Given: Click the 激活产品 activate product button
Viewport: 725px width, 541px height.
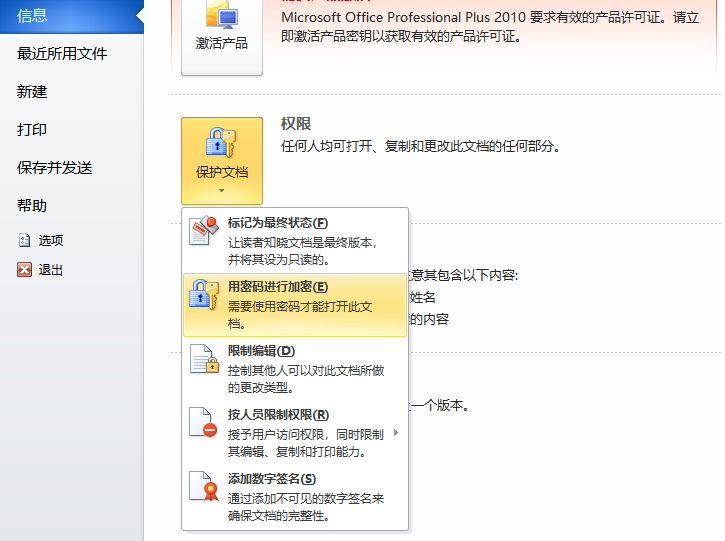Looking at the screenshot, I should (x=222, y=37).
